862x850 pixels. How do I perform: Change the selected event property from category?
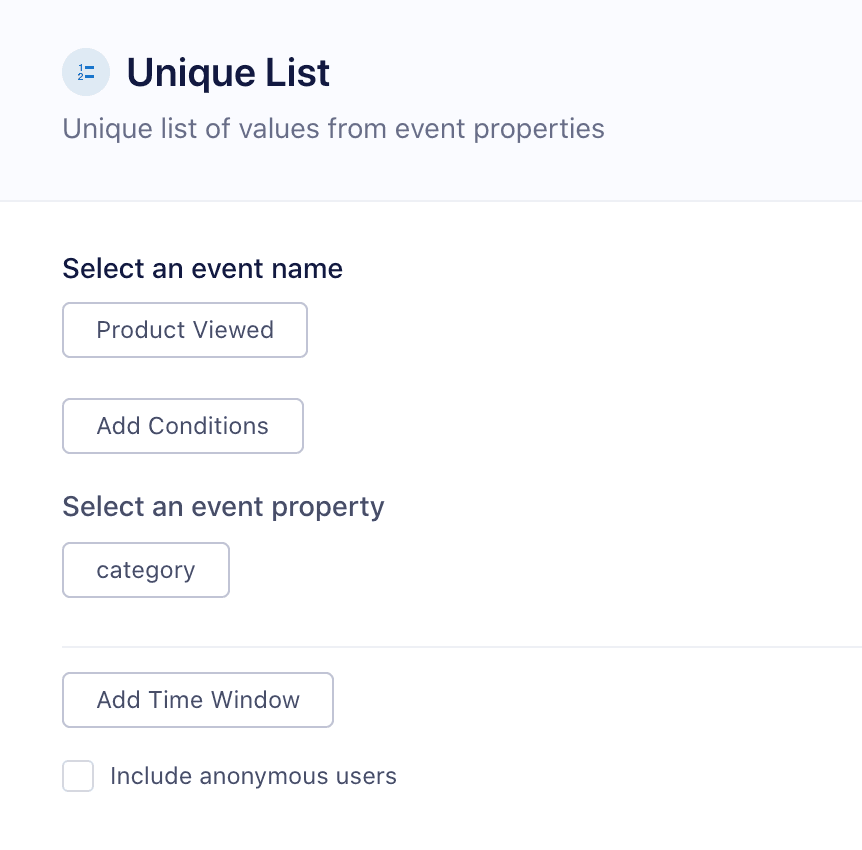pyautogui.click(x=145, y=570)
